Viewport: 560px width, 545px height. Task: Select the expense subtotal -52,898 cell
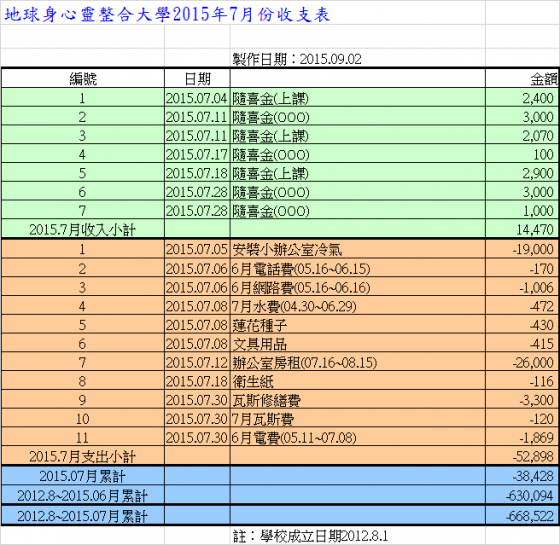(x=522, y=456)
